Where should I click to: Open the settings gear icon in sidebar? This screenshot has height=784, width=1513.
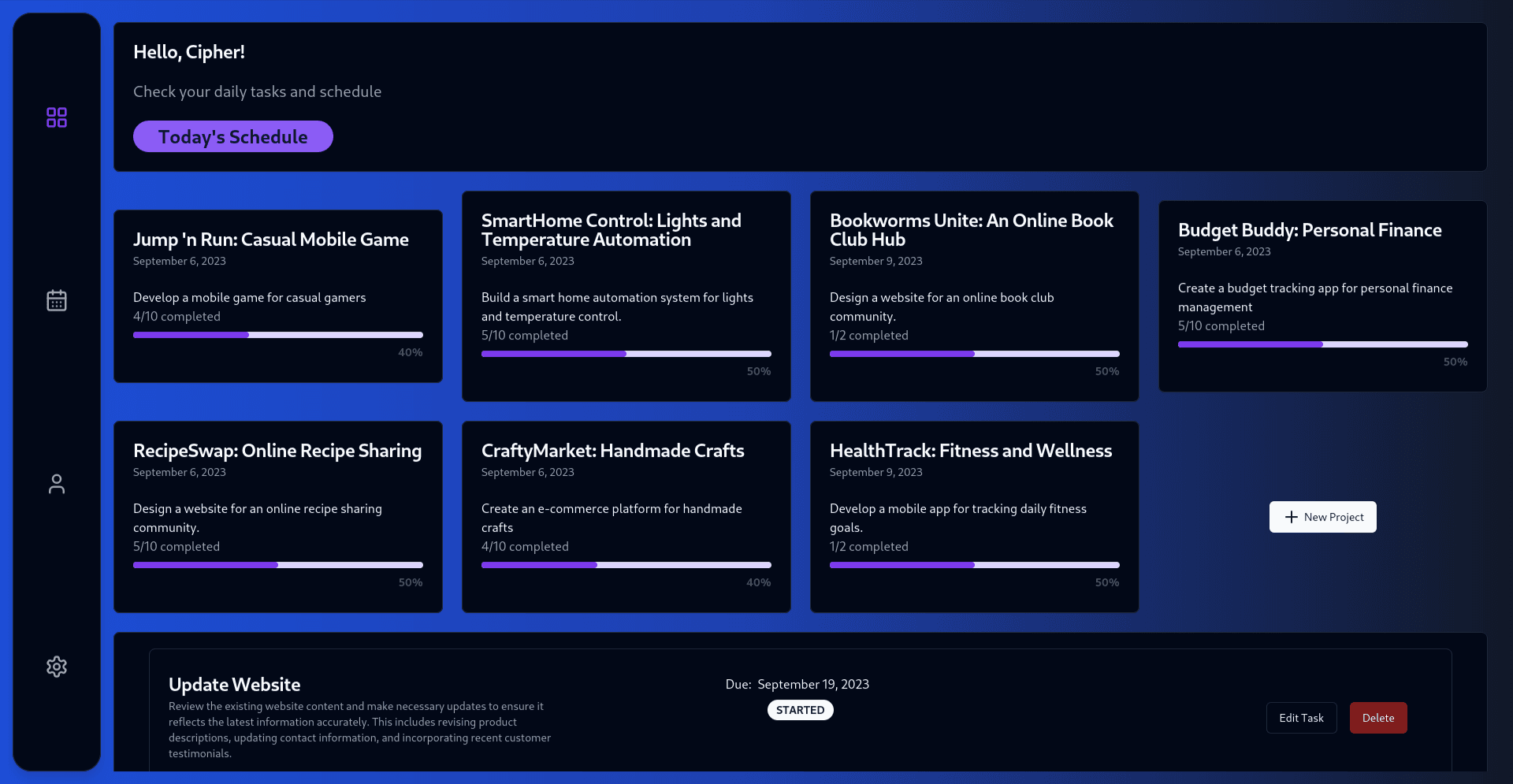coord(57,667)
